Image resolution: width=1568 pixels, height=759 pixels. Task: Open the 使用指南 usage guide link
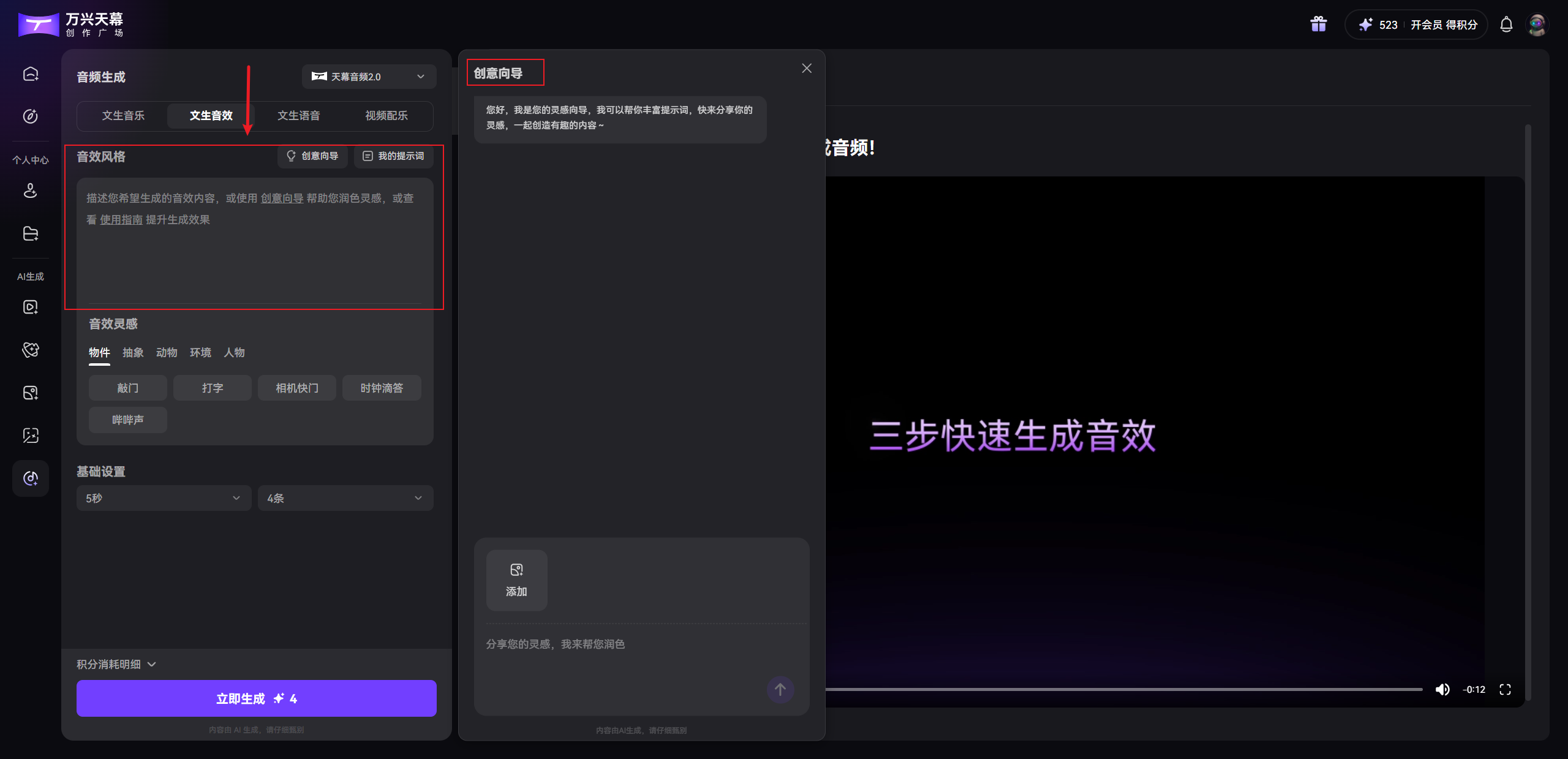tap(121, 219)
